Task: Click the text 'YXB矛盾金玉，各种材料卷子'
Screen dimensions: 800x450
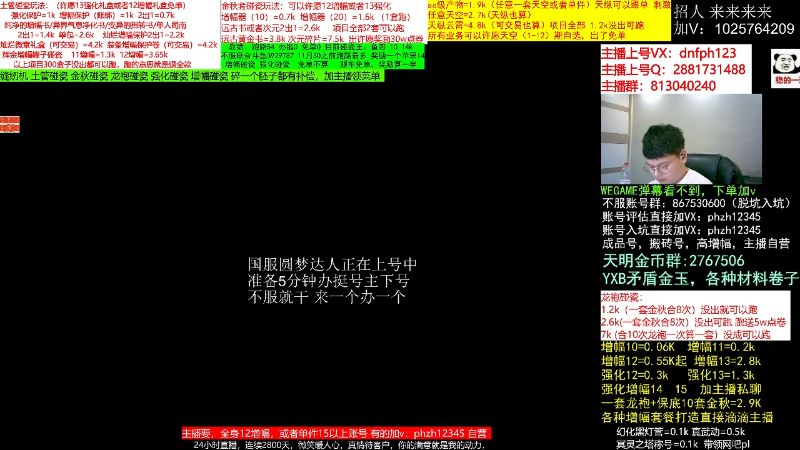Action: (x=700, y=279)
